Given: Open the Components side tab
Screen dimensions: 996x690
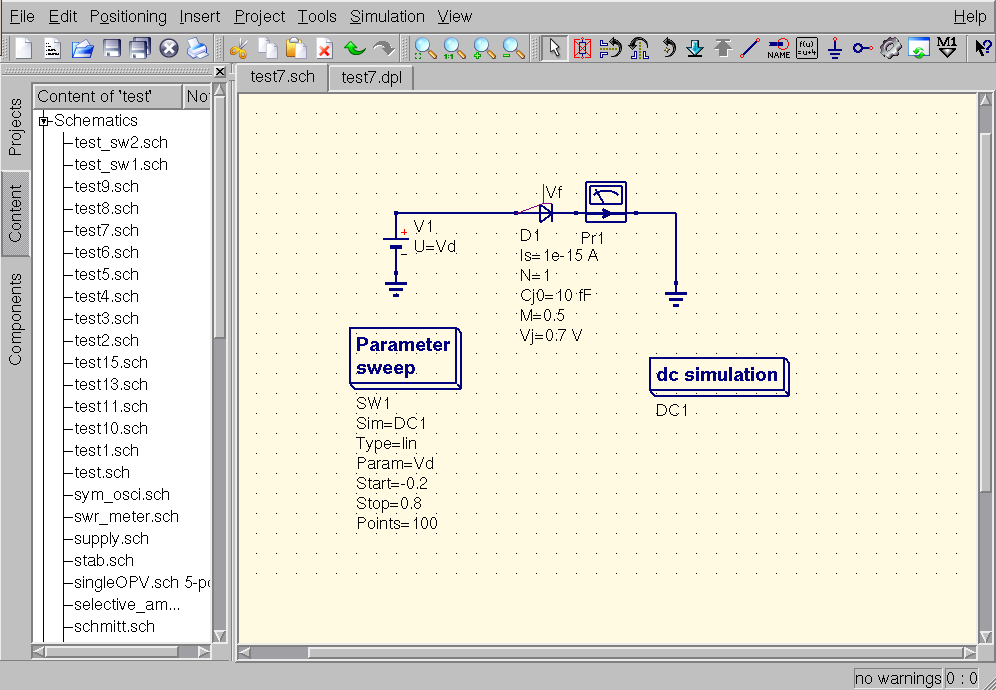Looking at the screenshot, I should click(15, 320).
